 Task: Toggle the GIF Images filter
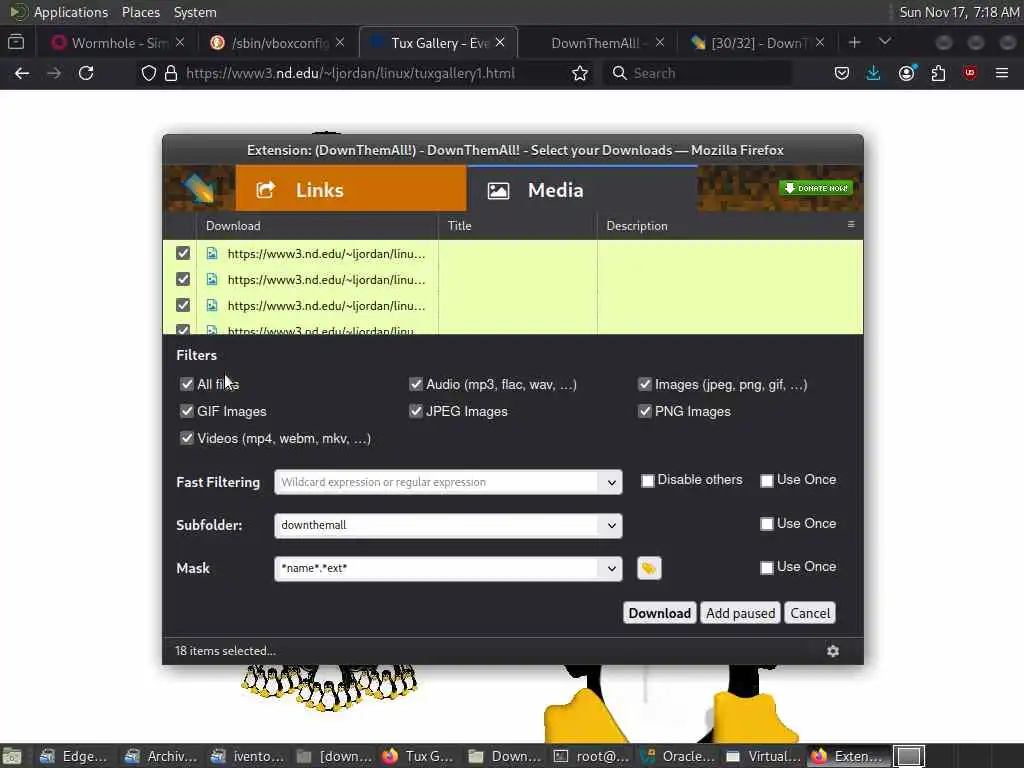click(x=187, y=411)
